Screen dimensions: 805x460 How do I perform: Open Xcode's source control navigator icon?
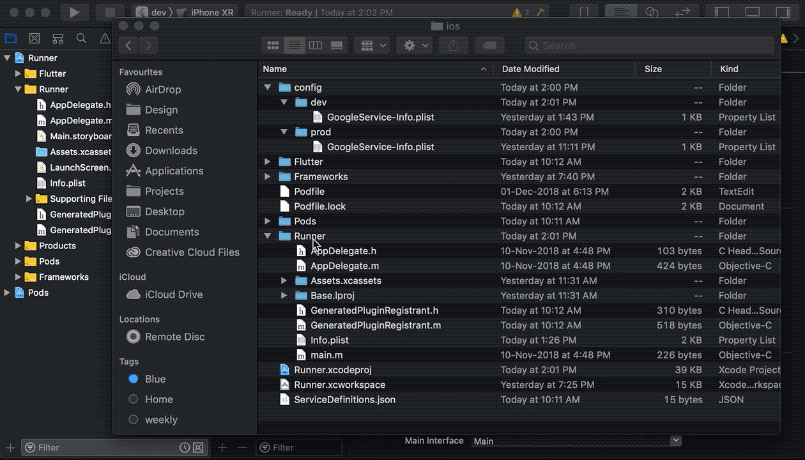[34, 39]
